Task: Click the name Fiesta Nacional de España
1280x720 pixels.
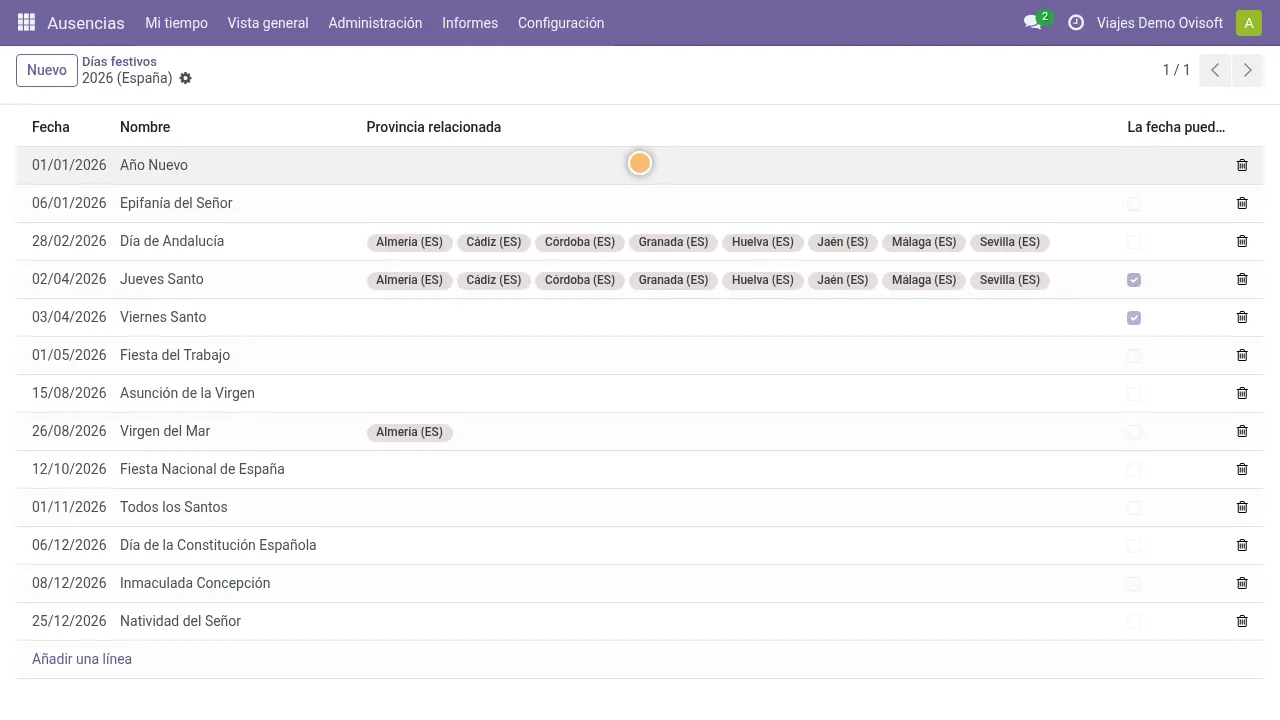Action: point(202,469)
